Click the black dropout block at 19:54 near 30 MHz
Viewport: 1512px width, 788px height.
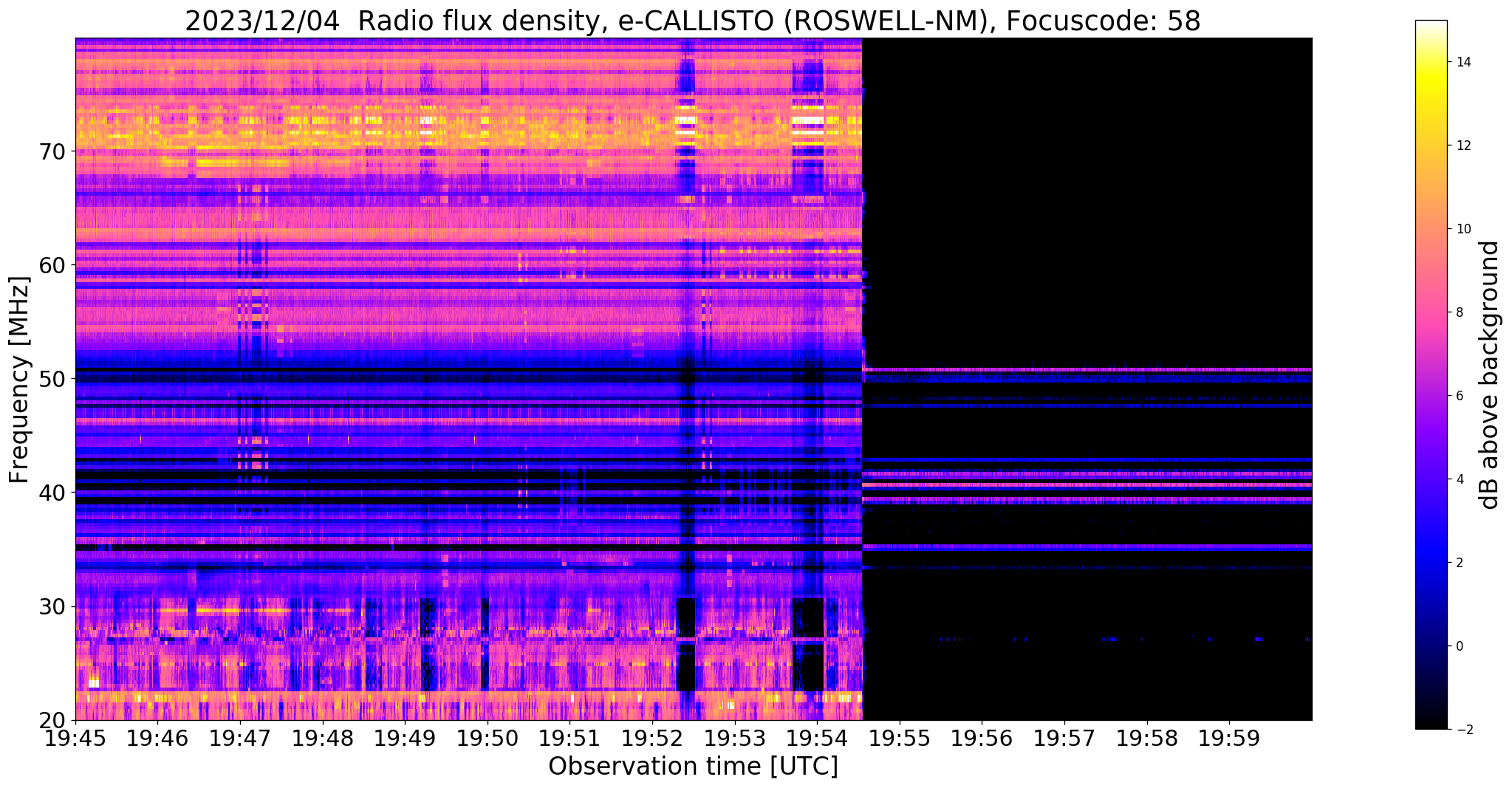(808, 617)
